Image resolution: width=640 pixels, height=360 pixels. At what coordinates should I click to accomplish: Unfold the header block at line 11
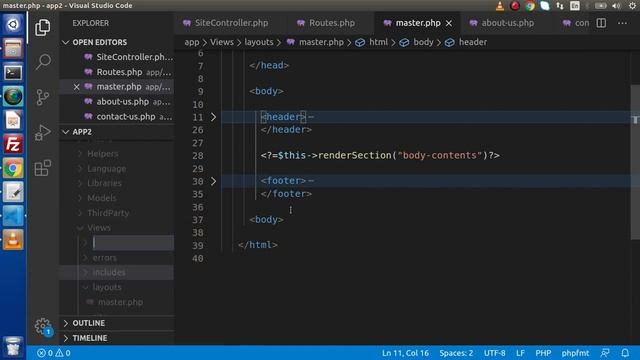point(213,117)
